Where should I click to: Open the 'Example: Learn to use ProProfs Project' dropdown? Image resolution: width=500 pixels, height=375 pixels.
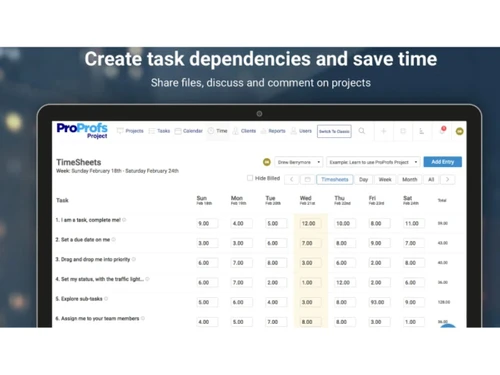[x=373, y=162]
